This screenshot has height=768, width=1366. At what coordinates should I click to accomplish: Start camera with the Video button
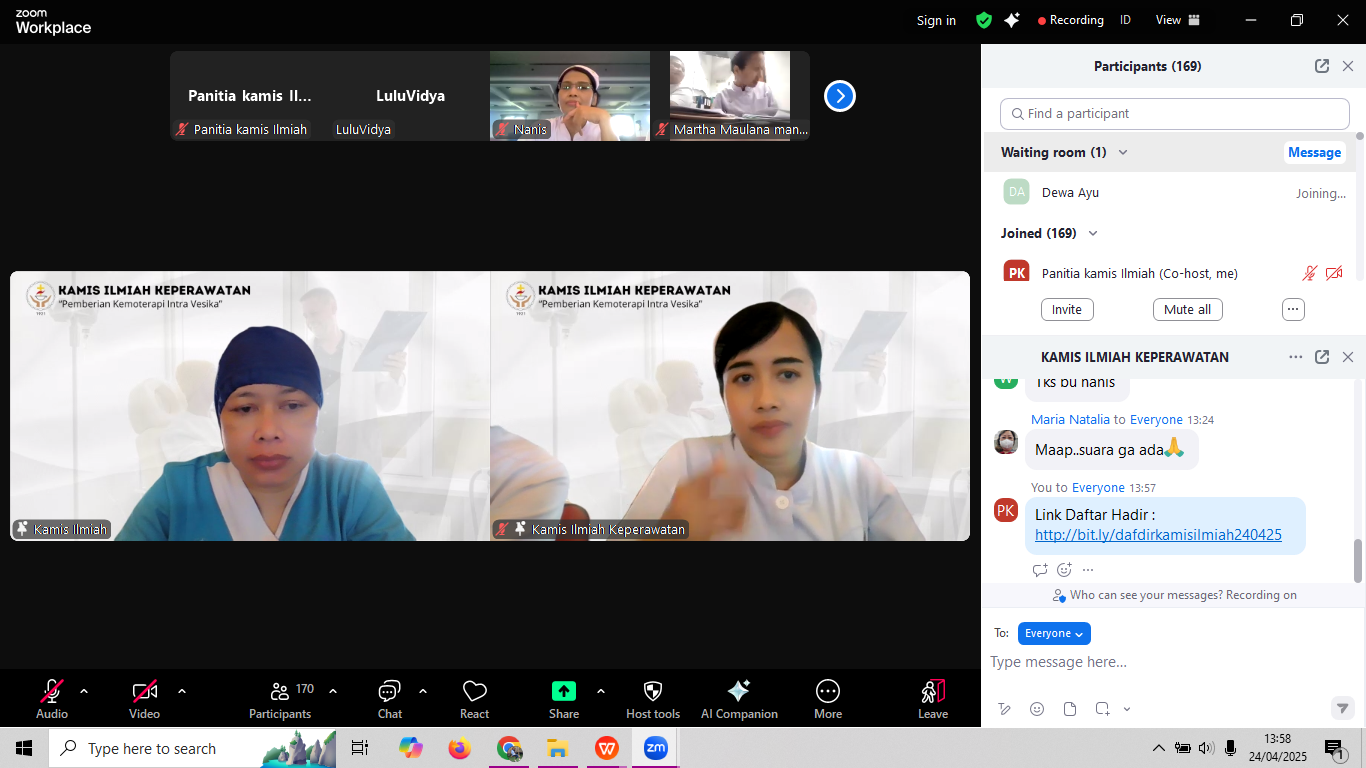tap(144, 691)
